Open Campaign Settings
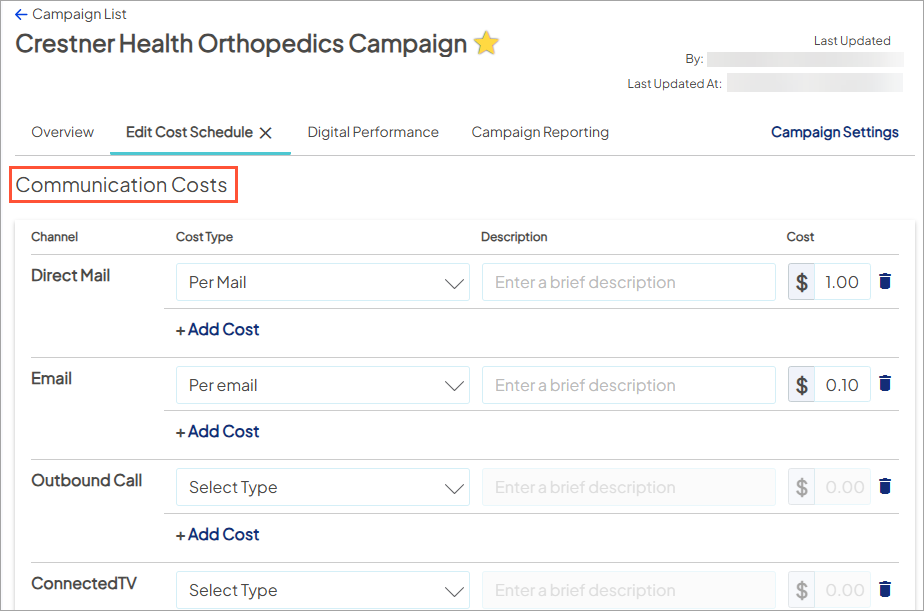This screenshot has width=924, height=611. [x=834, y=132]
